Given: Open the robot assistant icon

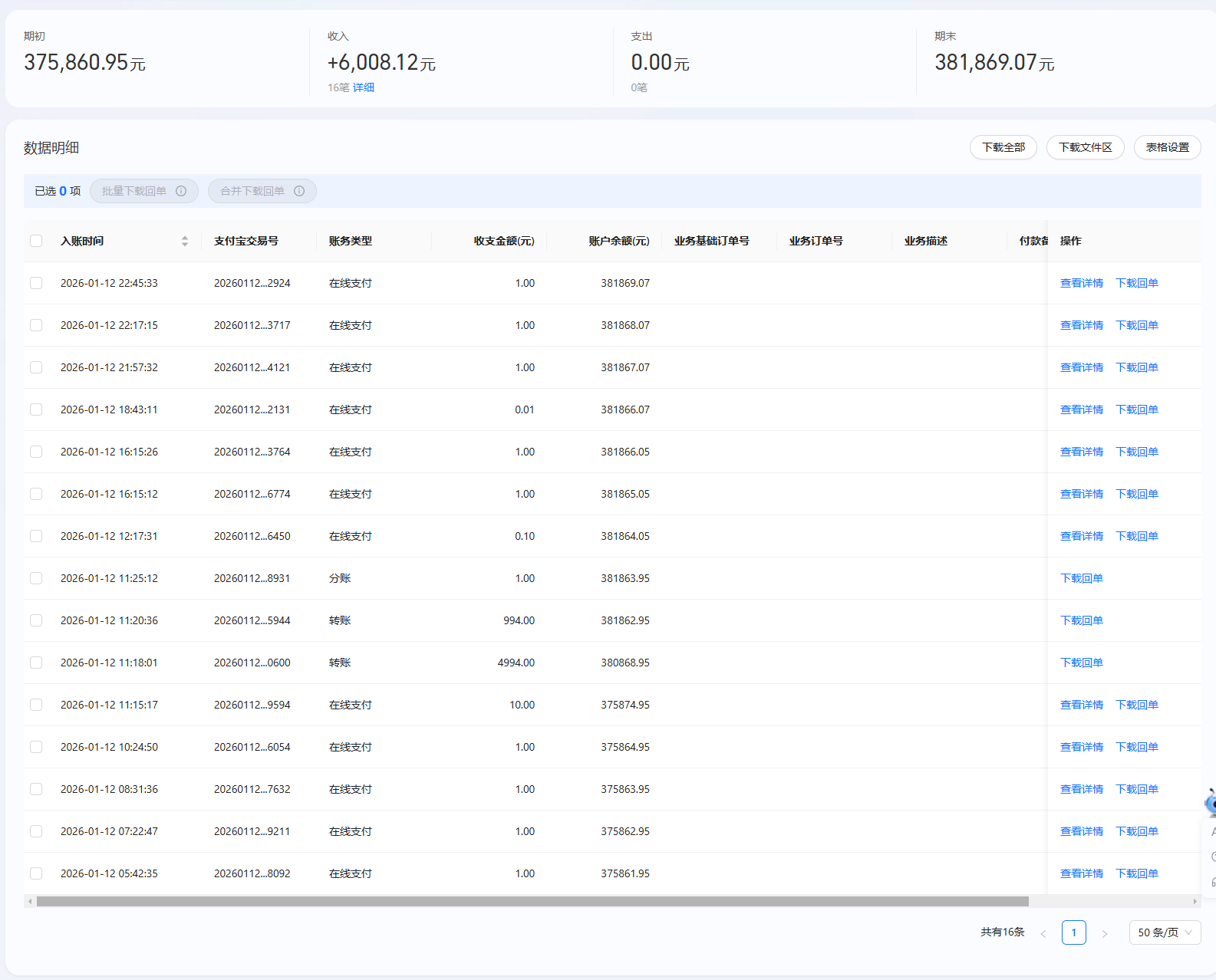Looking at the screenshot, I should (1211, 802).
